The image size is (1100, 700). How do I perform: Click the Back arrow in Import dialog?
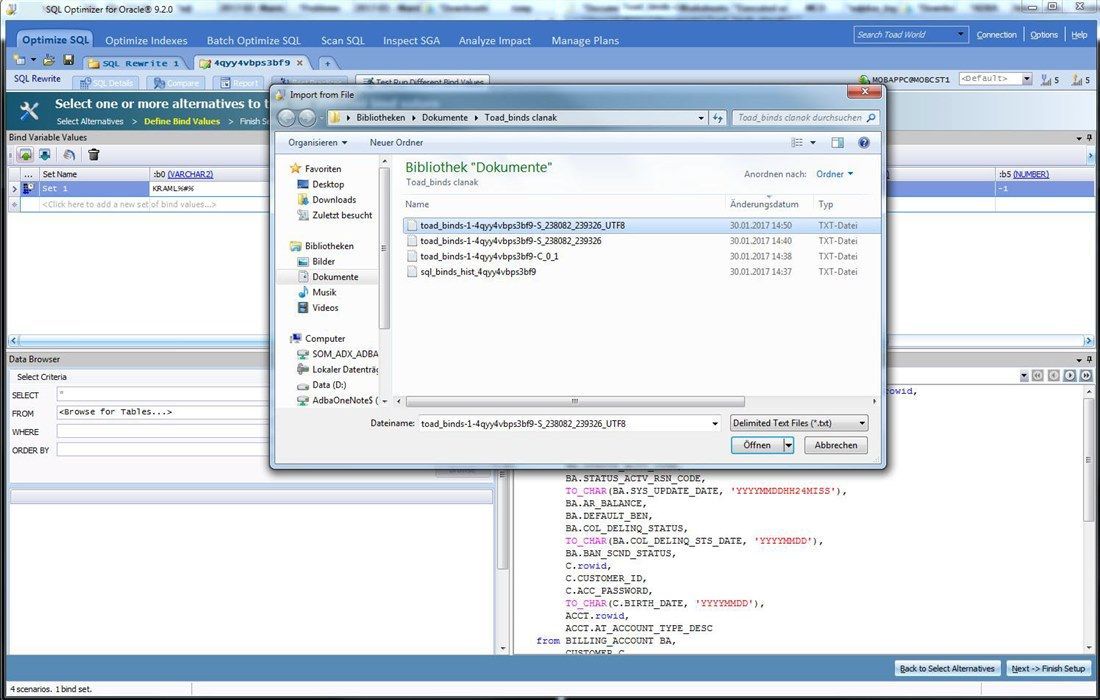286,118
